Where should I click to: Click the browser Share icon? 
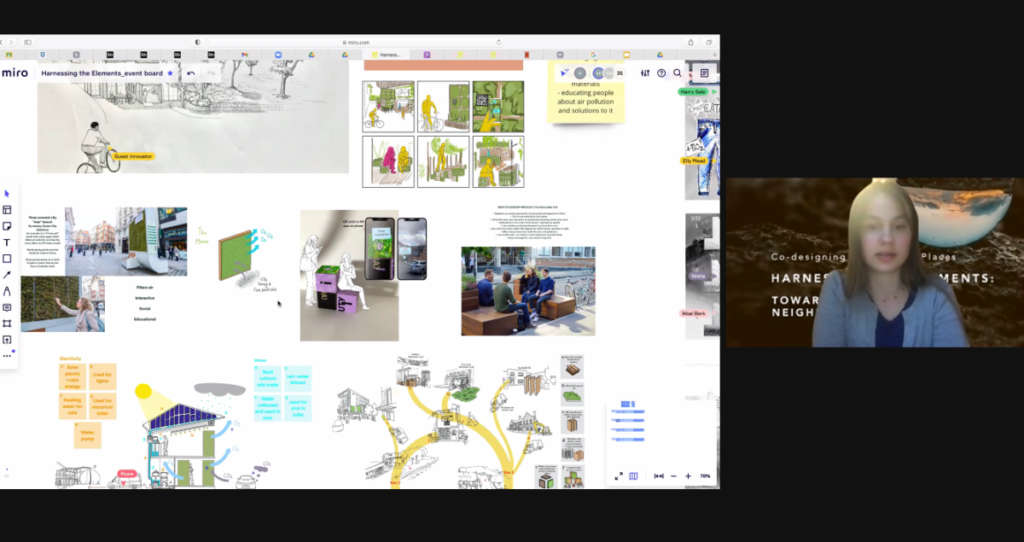690,42
